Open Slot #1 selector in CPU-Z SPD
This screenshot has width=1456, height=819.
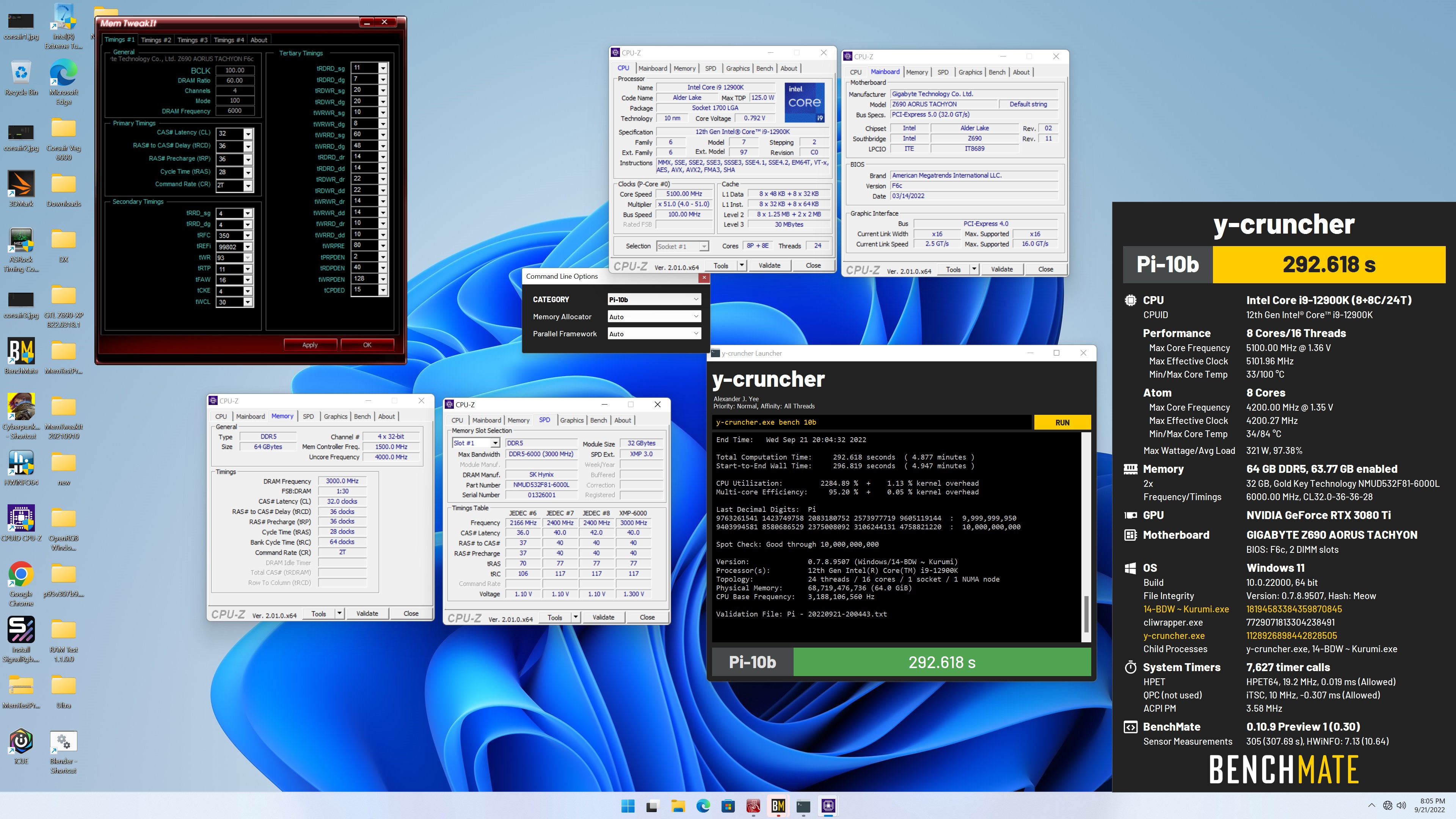(x=476, y=443)
